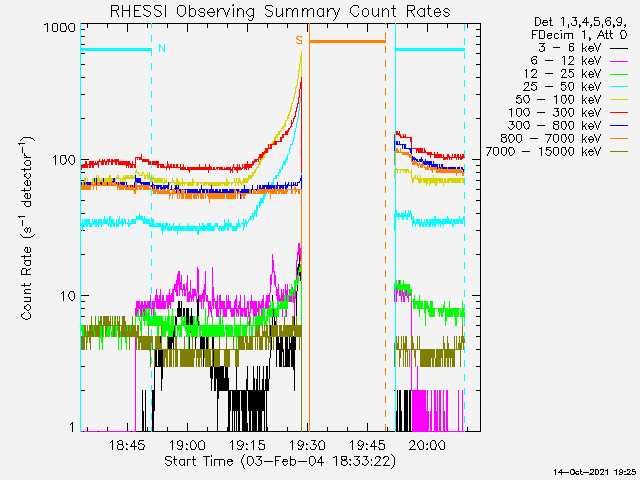The height and width of the screenshot is (480, 640).
Task: Select the 7000 - 15000 keV legend label
Action: (x=543, y=152)
